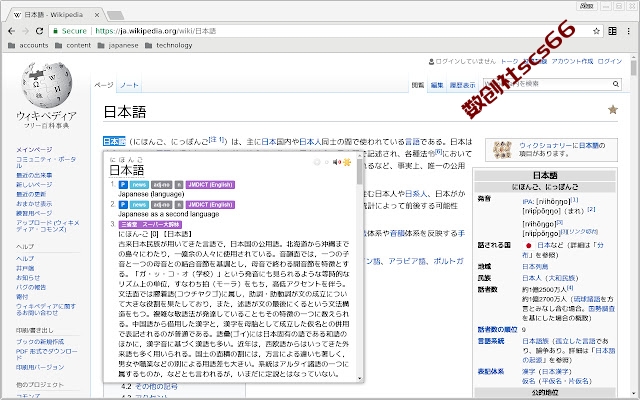This screenshot has height=400, width=640.
Task: Click the browser forward arrow
Action: [25, 31]
